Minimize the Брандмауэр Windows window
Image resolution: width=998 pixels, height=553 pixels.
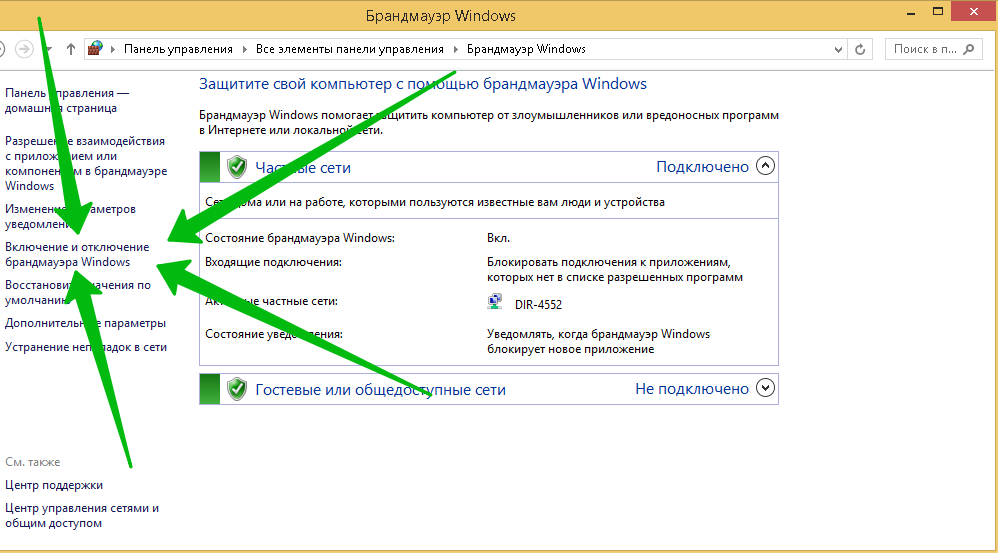click(x=911, y=12)
